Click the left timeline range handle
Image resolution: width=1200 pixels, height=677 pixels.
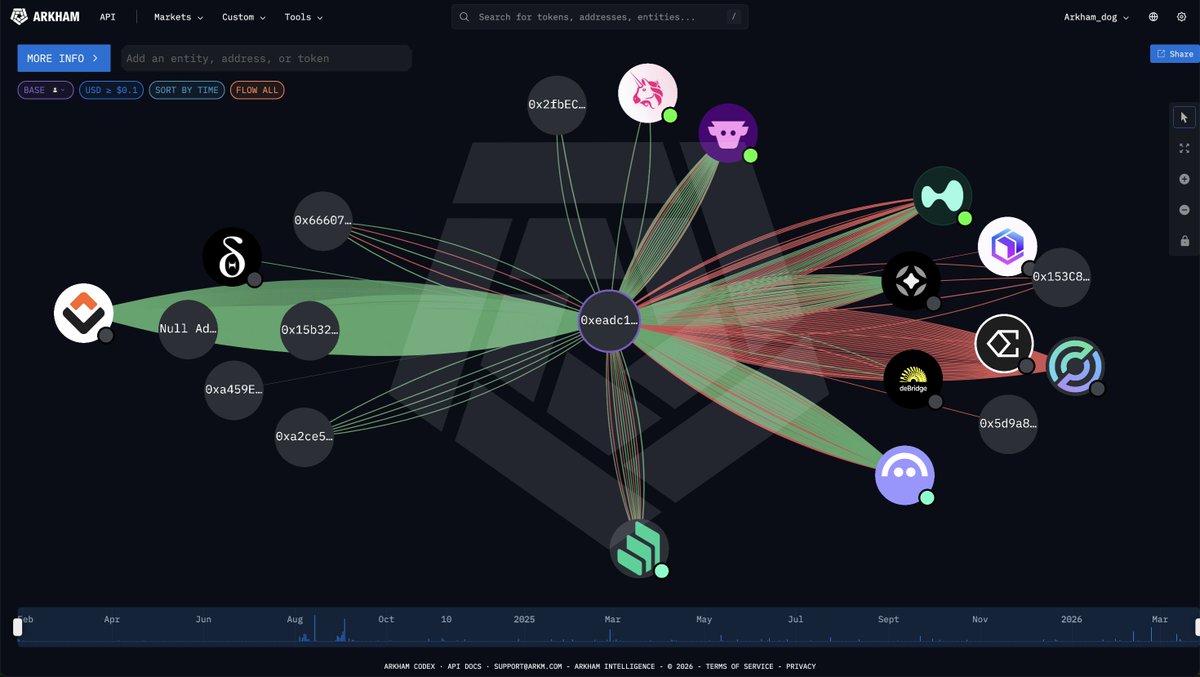coord(17,627)
